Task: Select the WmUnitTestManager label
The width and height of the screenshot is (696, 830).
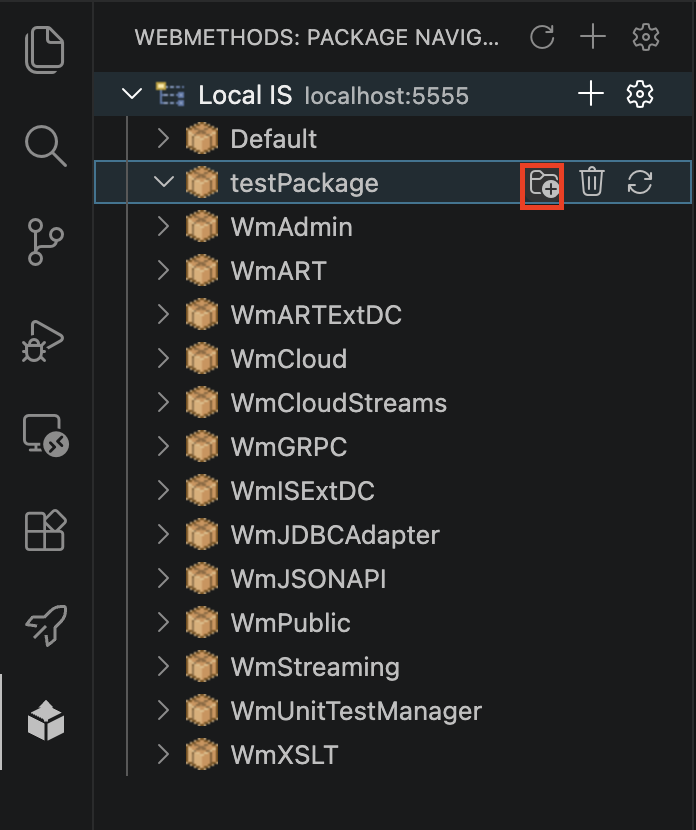Action: tap(356, 711)
